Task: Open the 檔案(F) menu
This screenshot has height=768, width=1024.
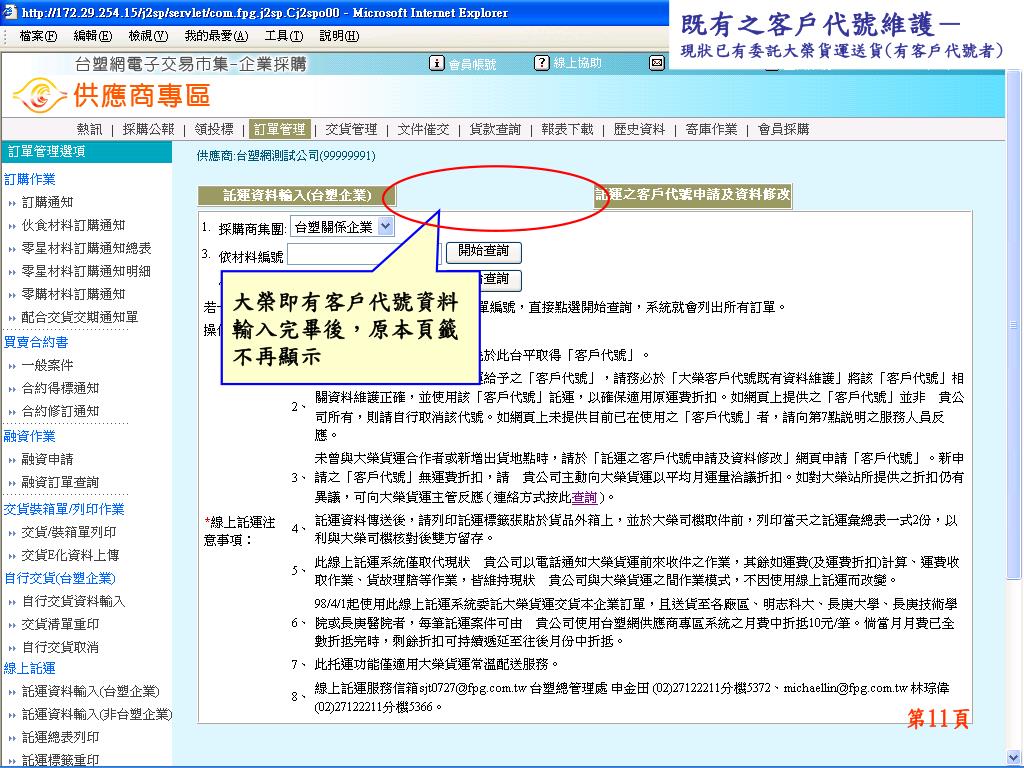Action: coord(38,35)
